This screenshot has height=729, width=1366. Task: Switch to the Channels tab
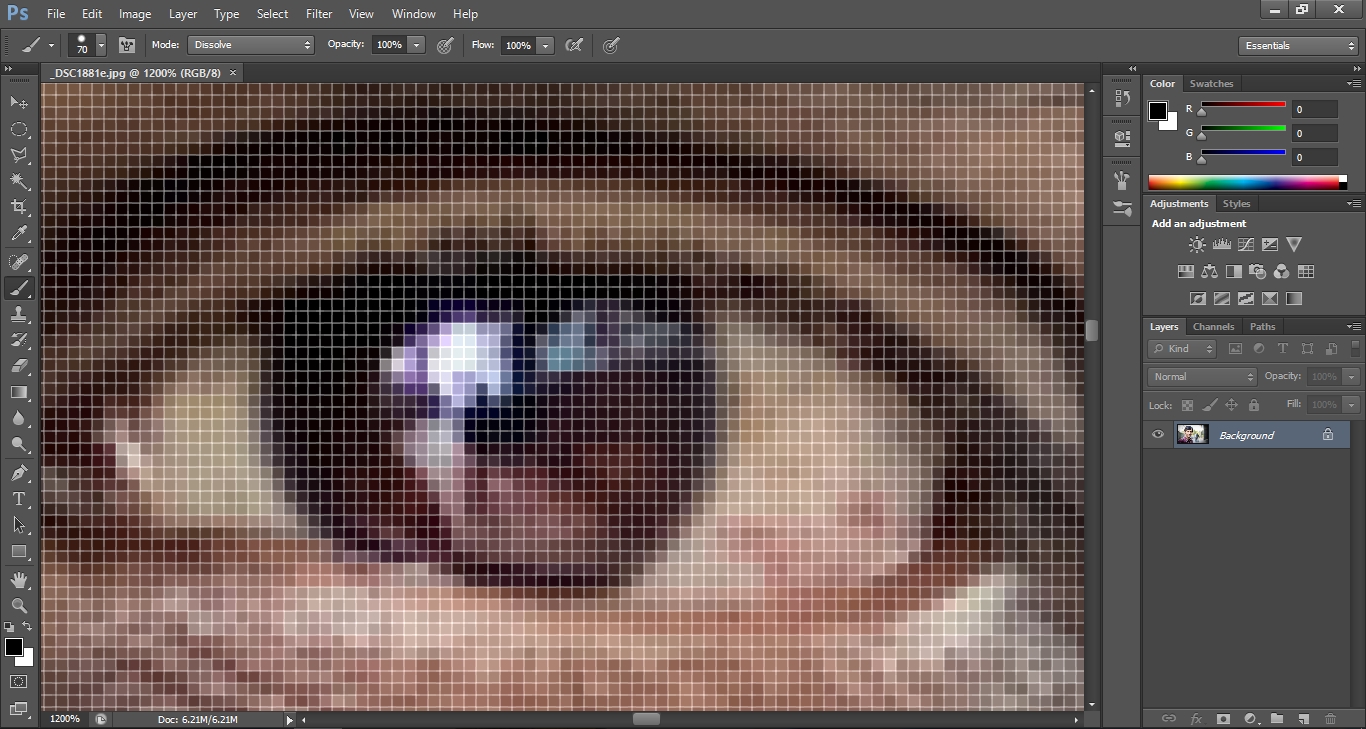tap(1213, 327)
